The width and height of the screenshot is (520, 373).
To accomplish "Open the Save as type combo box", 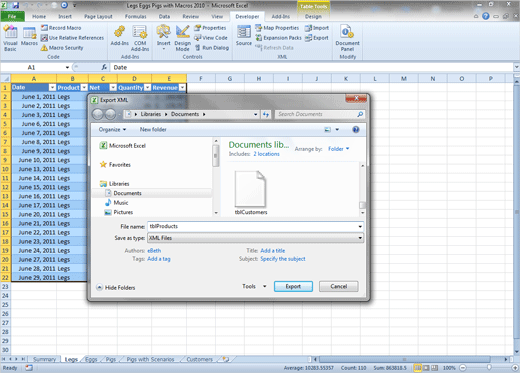I will 255,238.
